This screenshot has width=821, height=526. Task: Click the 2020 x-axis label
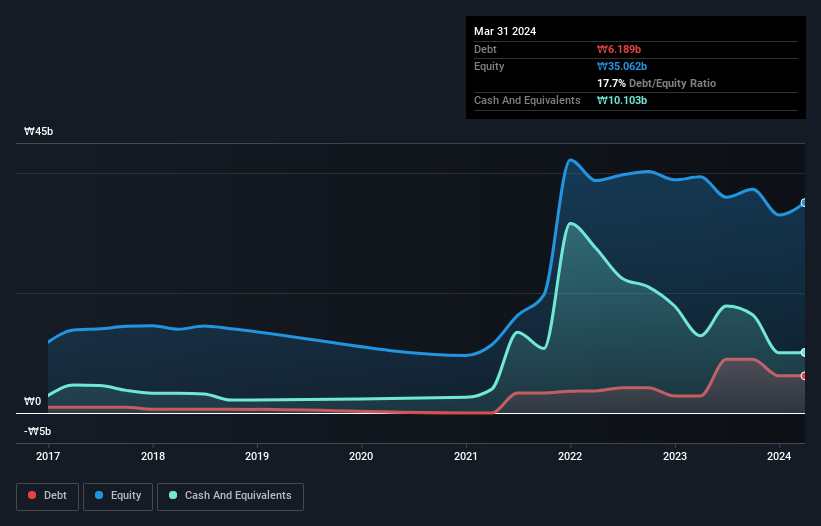(361, 456)
